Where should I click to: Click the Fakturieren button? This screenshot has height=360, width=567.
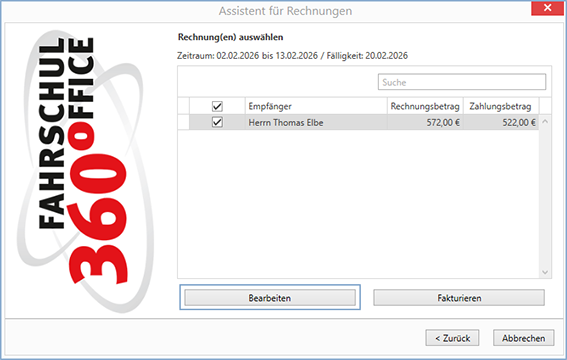pos(459,298)
